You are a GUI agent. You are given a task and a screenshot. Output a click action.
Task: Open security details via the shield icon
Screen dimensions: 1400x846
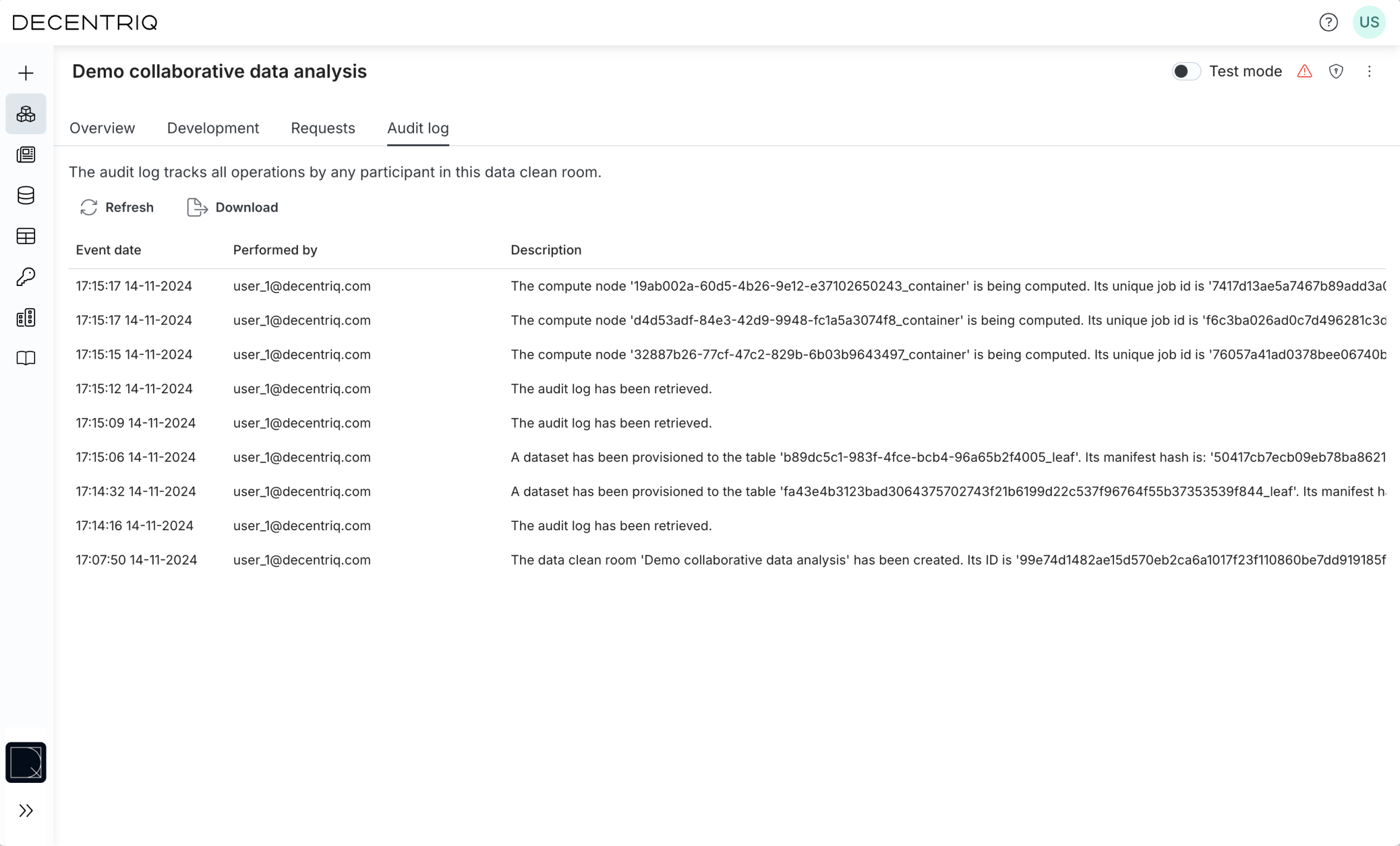pos(1336,71)
